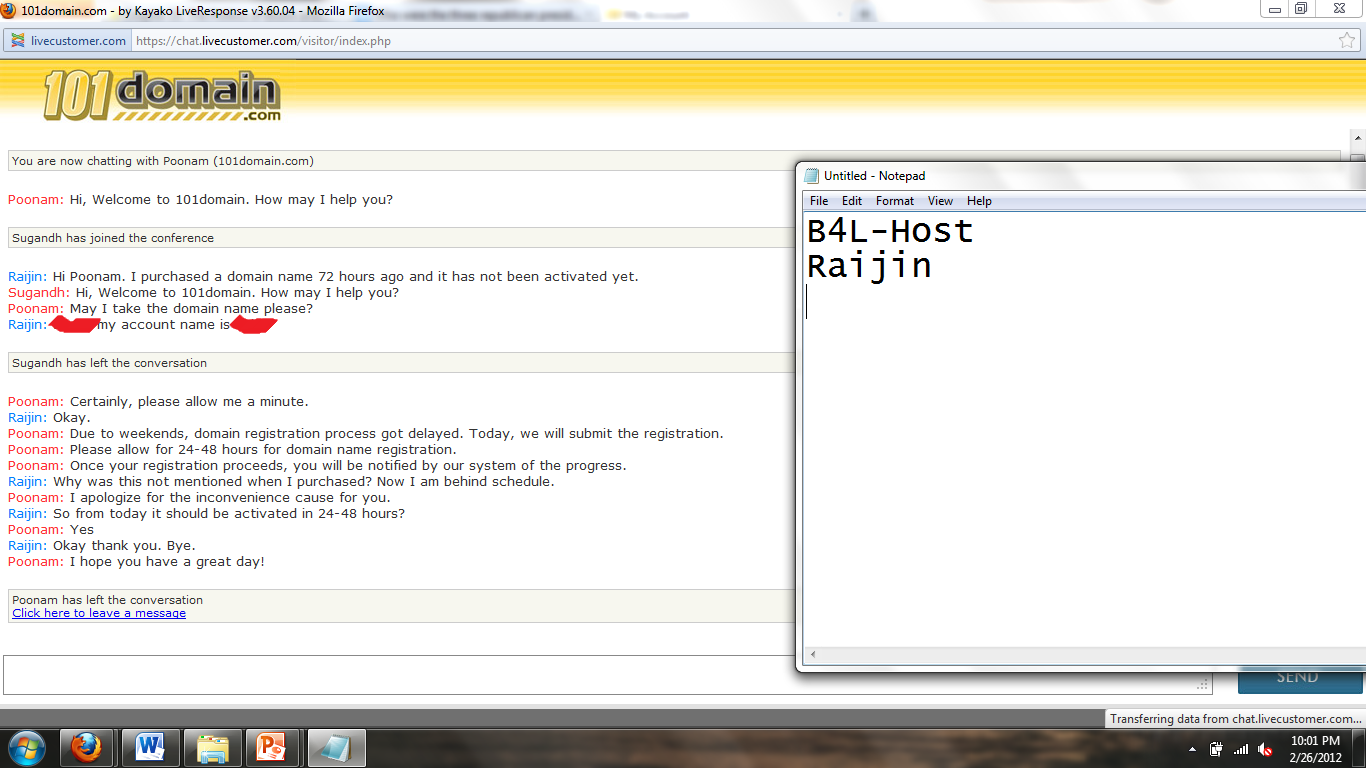The image size is (1366, 768).
Task: Open the File menu in Notepad
Action: (819, 201)
